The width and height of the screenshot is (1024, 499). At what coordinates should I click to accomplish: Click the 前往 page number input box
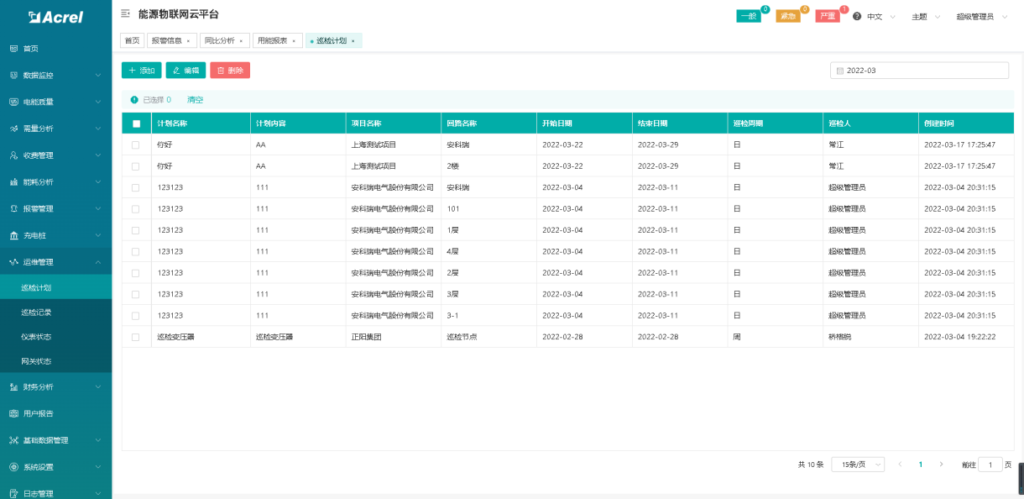pos(989,465)
